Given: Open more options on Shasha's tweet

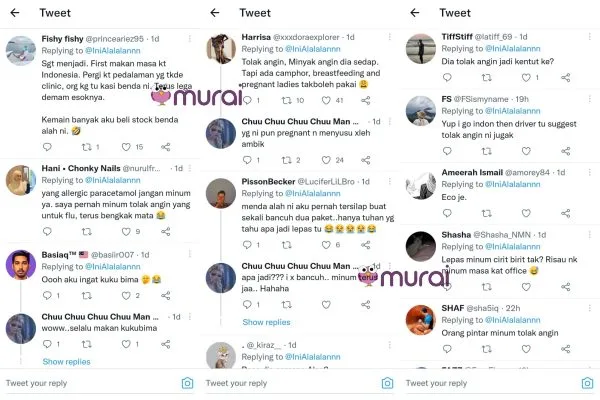Looking at the screenshot, I should pyautogui.click(x=590, y=234).
